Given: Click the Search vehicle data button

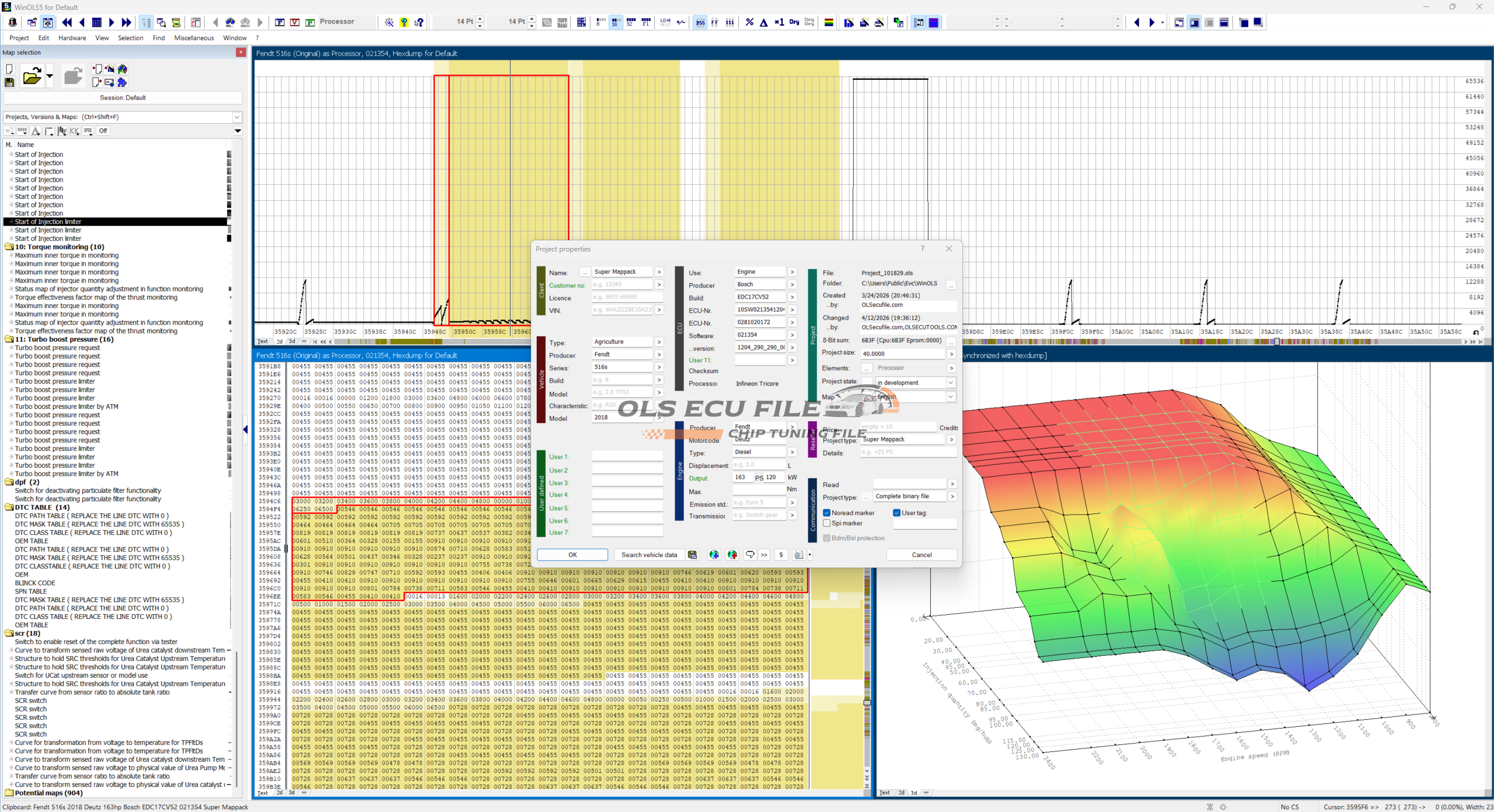Looking at the screenshot, I should (648, 555).
